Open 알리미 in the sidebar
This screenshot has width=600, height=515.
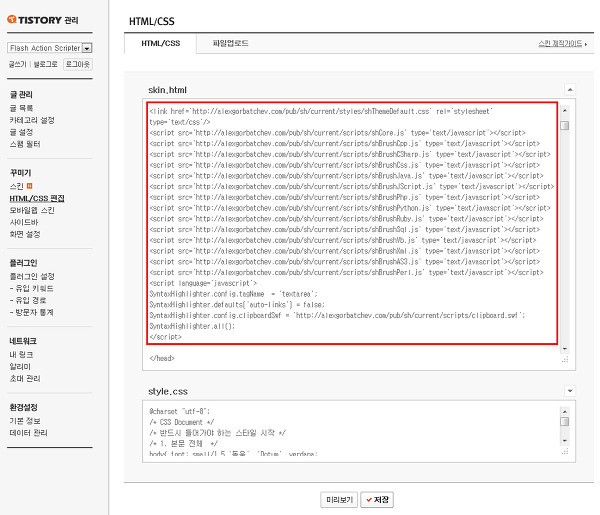(x=20, y=367)
